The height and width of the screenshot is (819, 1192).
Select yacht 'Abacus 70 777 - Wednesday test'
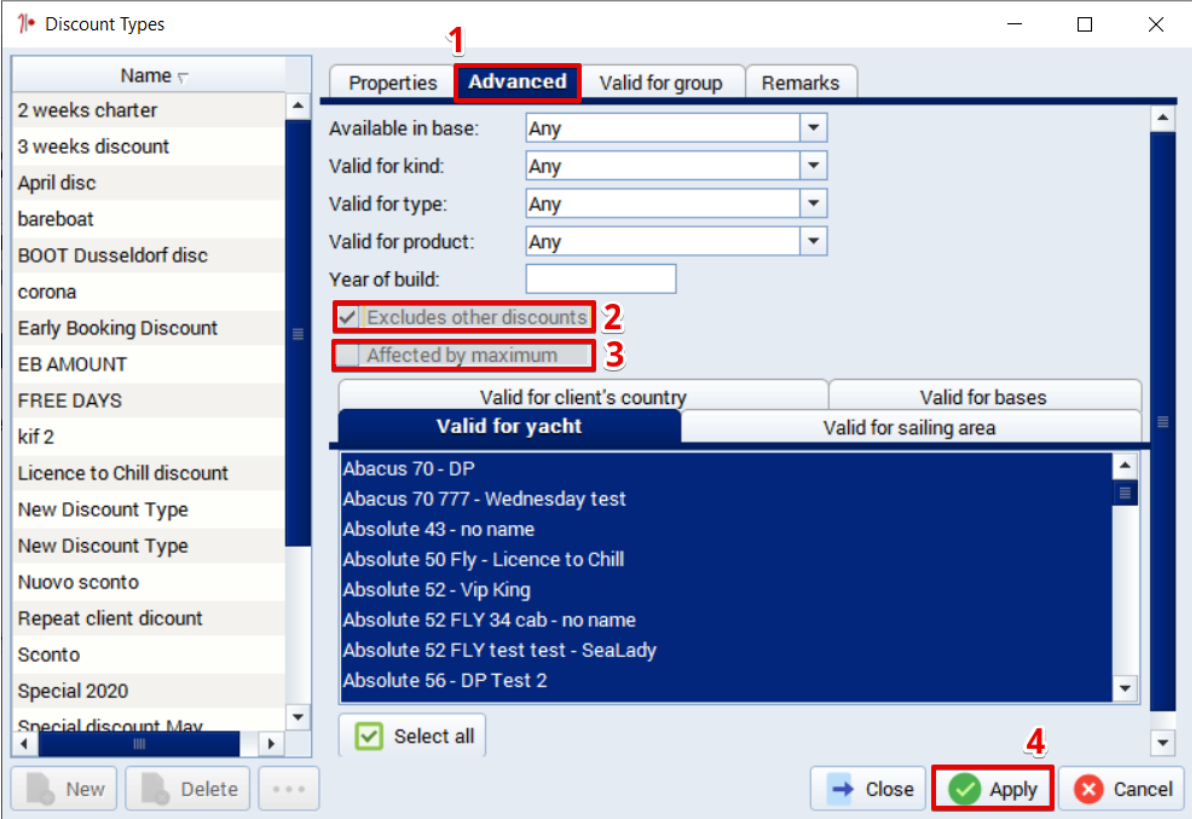(x=727, y=499)
